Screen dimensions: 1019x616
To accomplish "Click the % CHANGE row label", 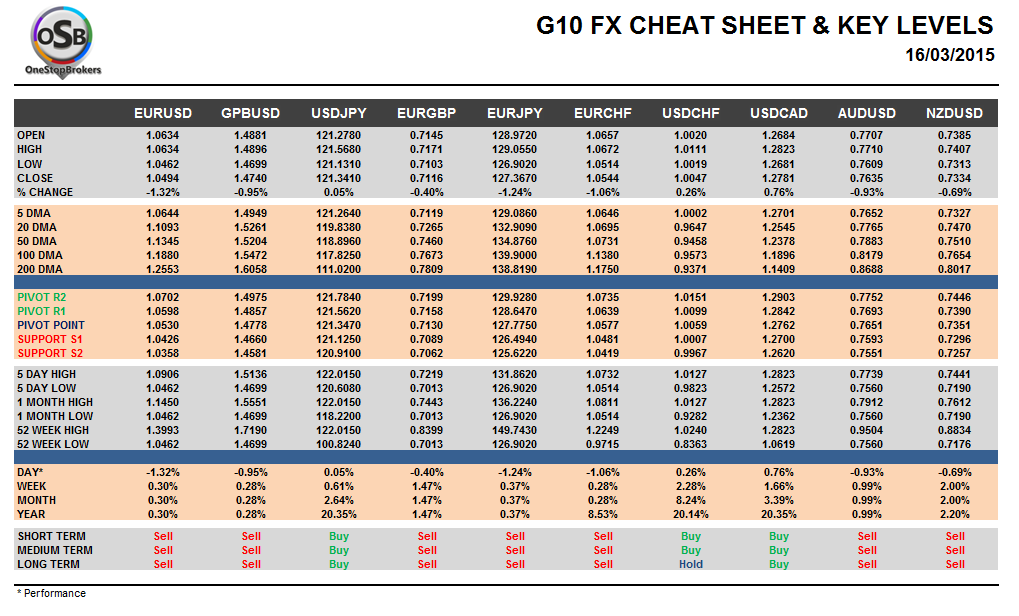I will click(x=45, y=192).
